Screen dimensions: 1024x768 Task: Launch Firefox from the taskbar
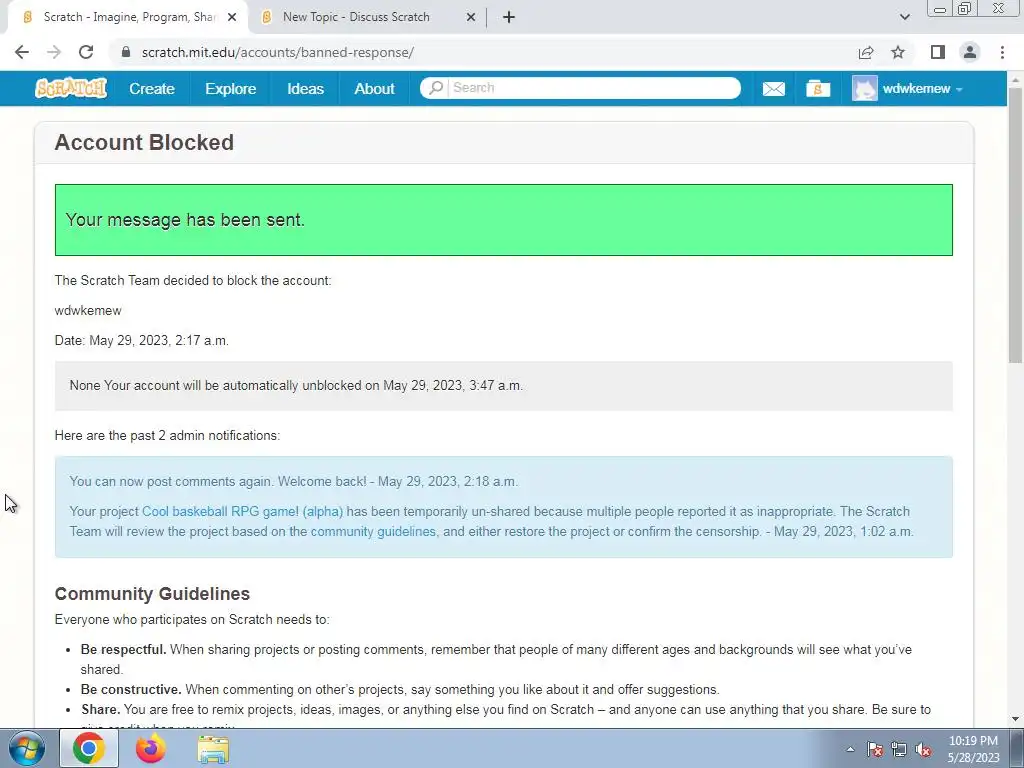click(x=150, y=748)
